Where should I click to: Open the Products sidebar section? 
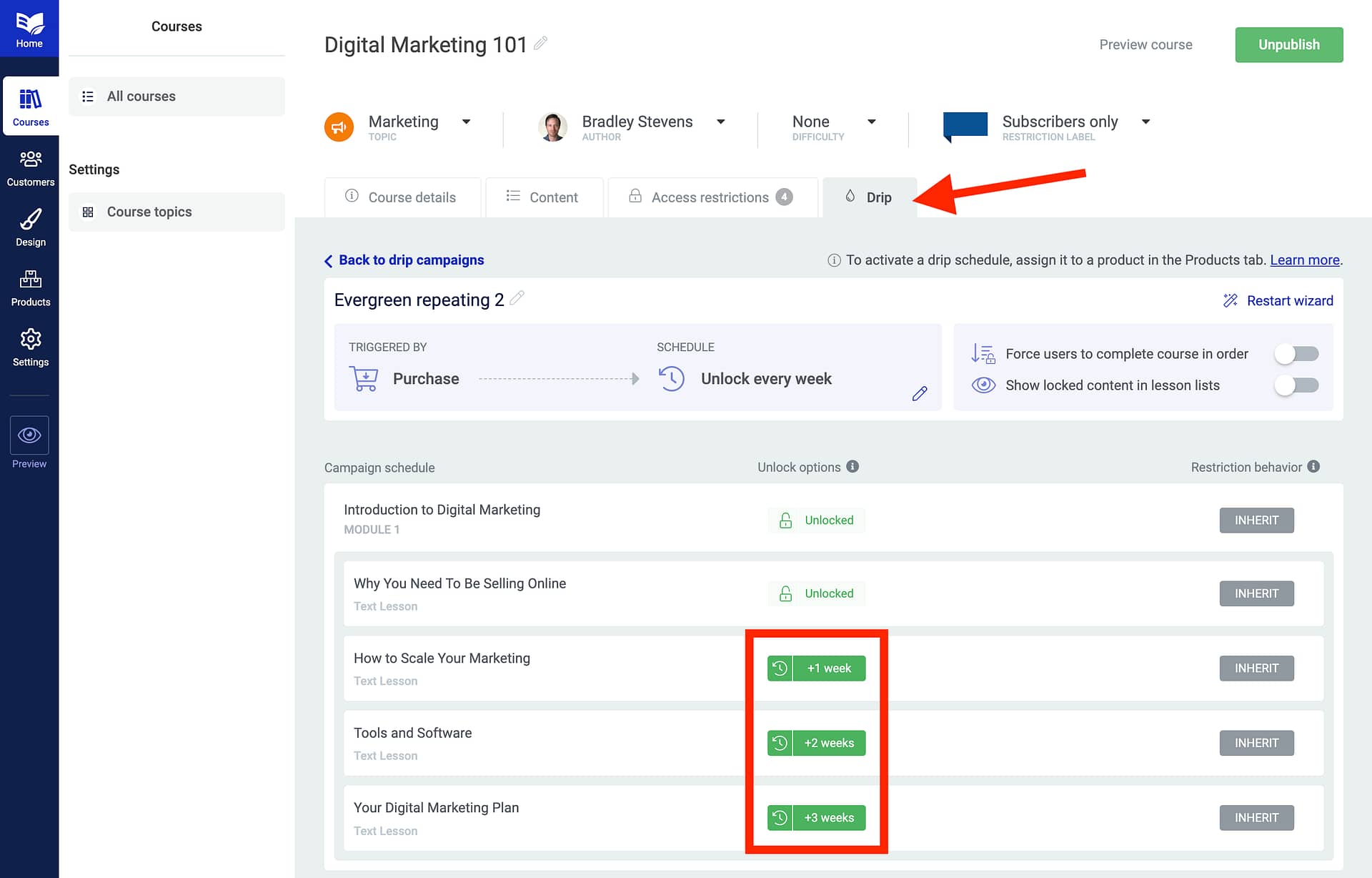click(x=30, y=288)
